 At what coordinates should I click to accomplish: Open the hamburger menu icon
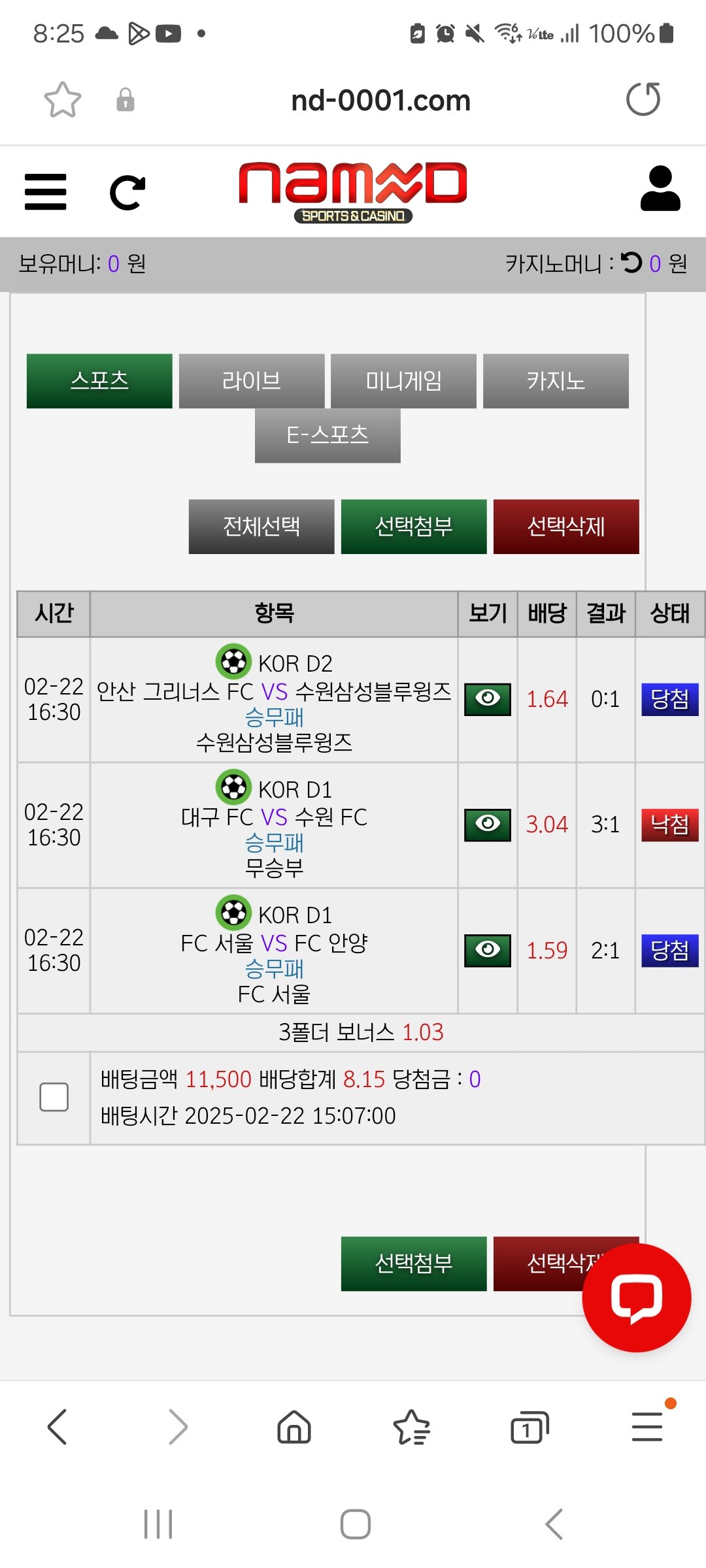click(45, 192)
